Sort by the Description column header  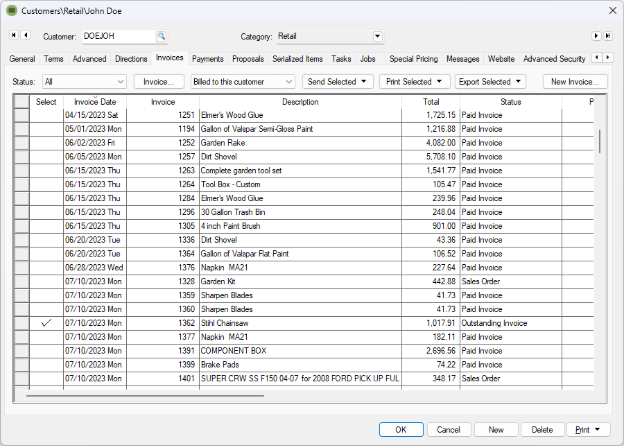pos(300,102)
